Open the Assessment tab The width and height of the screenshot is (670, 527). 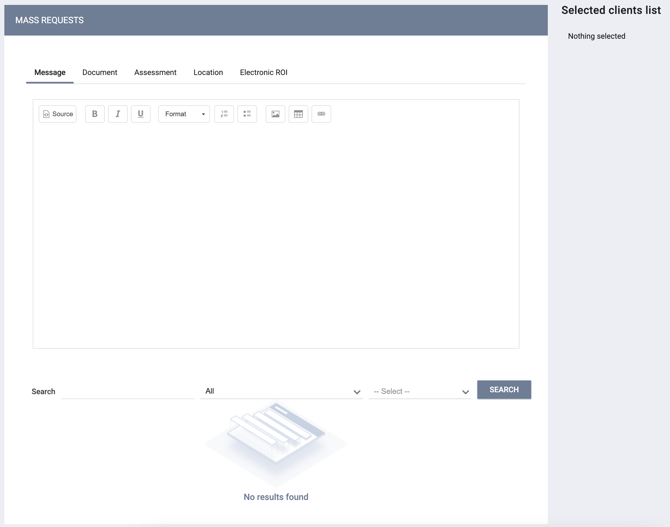click(x=155, y=73)
